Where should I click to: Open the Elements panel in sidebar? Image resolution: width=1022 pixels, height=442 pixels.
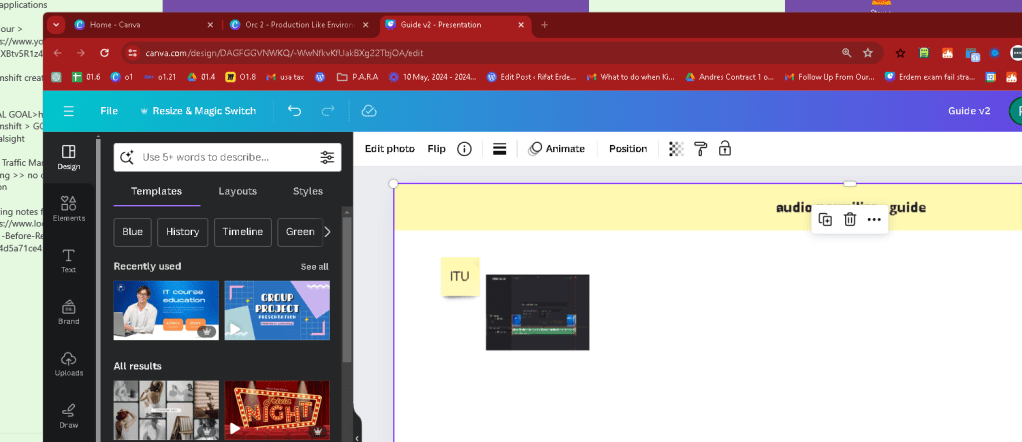coord(68,209)
